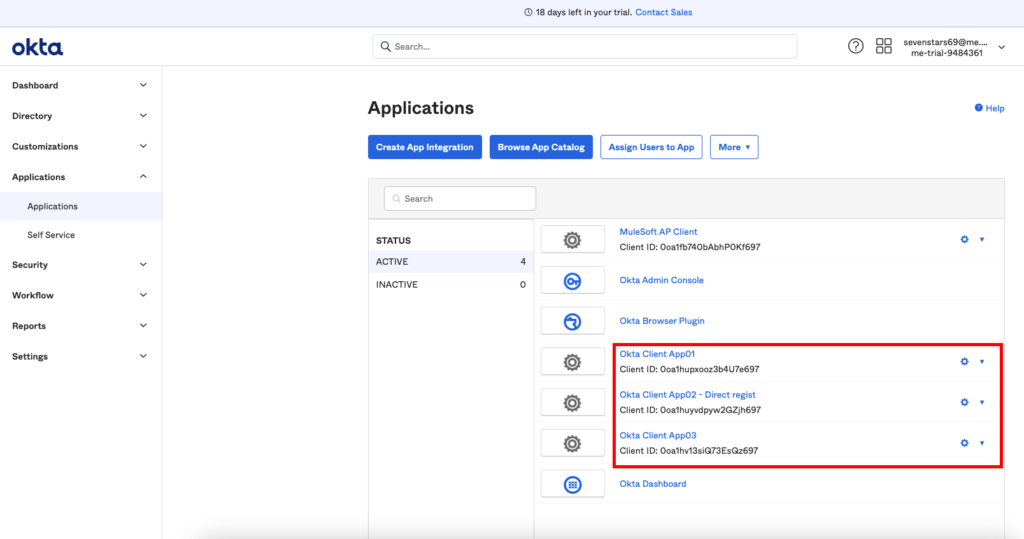
Task: Open the apps grid icon in header
Action: coord(883,46)
